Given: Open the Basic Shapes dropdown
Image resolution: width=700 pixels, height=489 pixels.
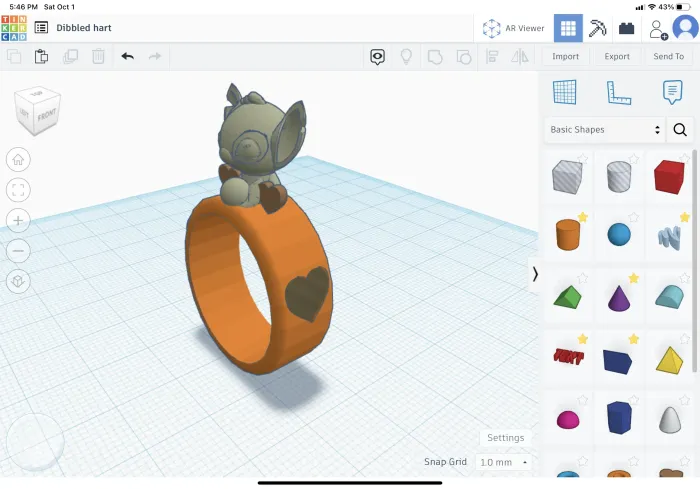Looking at the screenshot, I should (x=604, y=130).
